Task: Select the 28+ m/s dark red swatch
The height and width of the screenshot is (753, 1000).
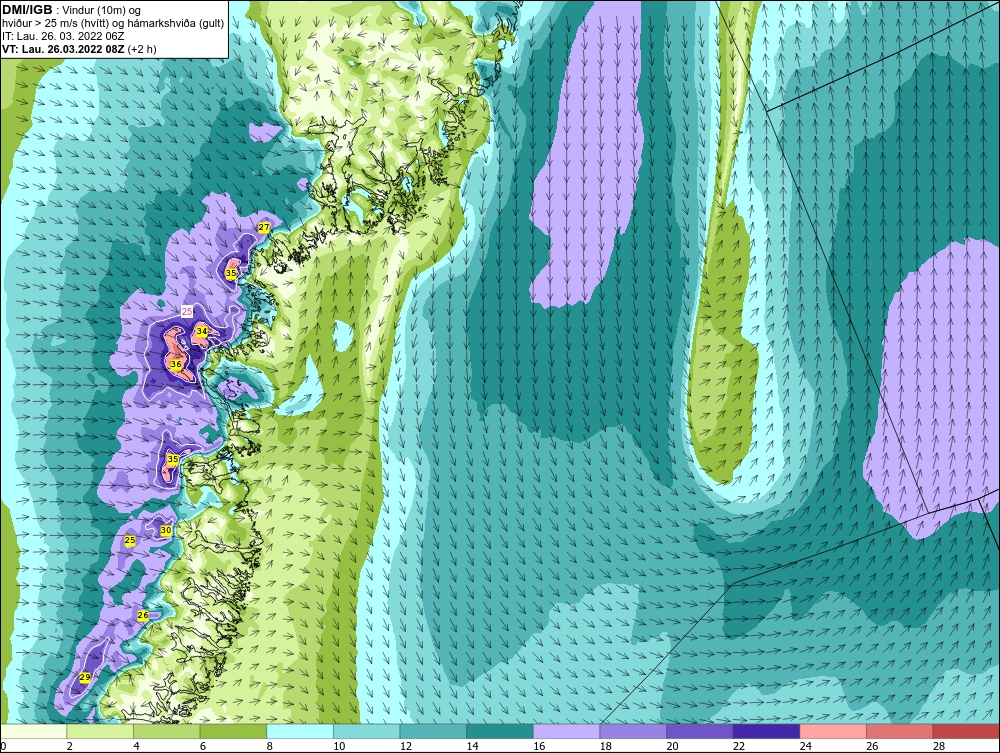Action: click(x=966, y=731)
